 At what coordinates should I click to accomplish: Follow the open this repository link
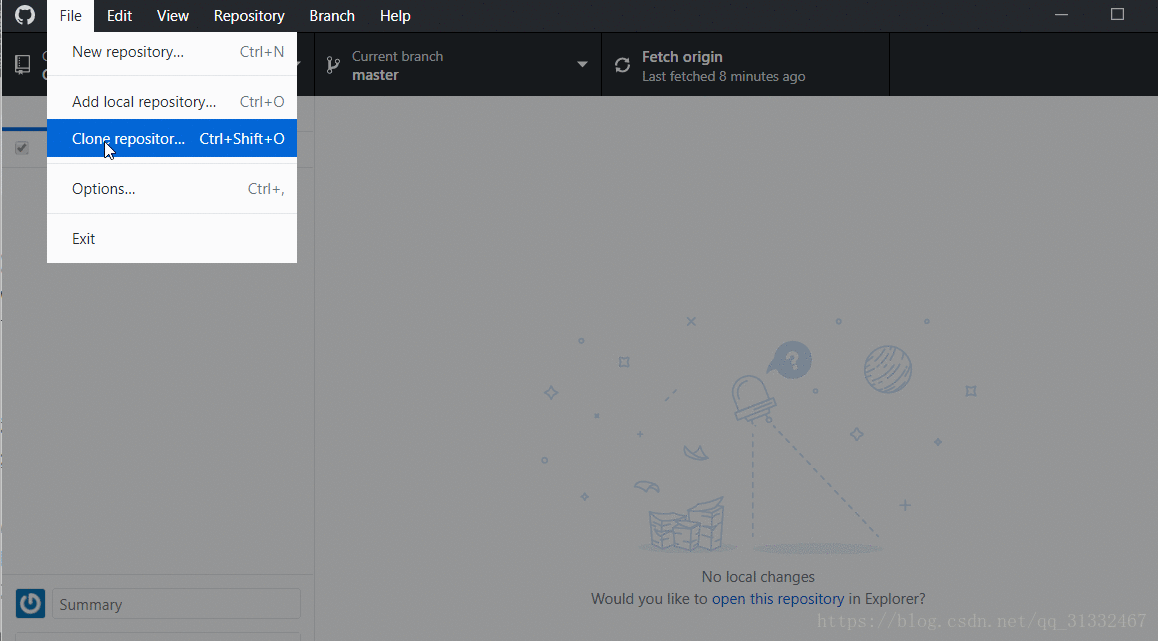coord(778,599)
